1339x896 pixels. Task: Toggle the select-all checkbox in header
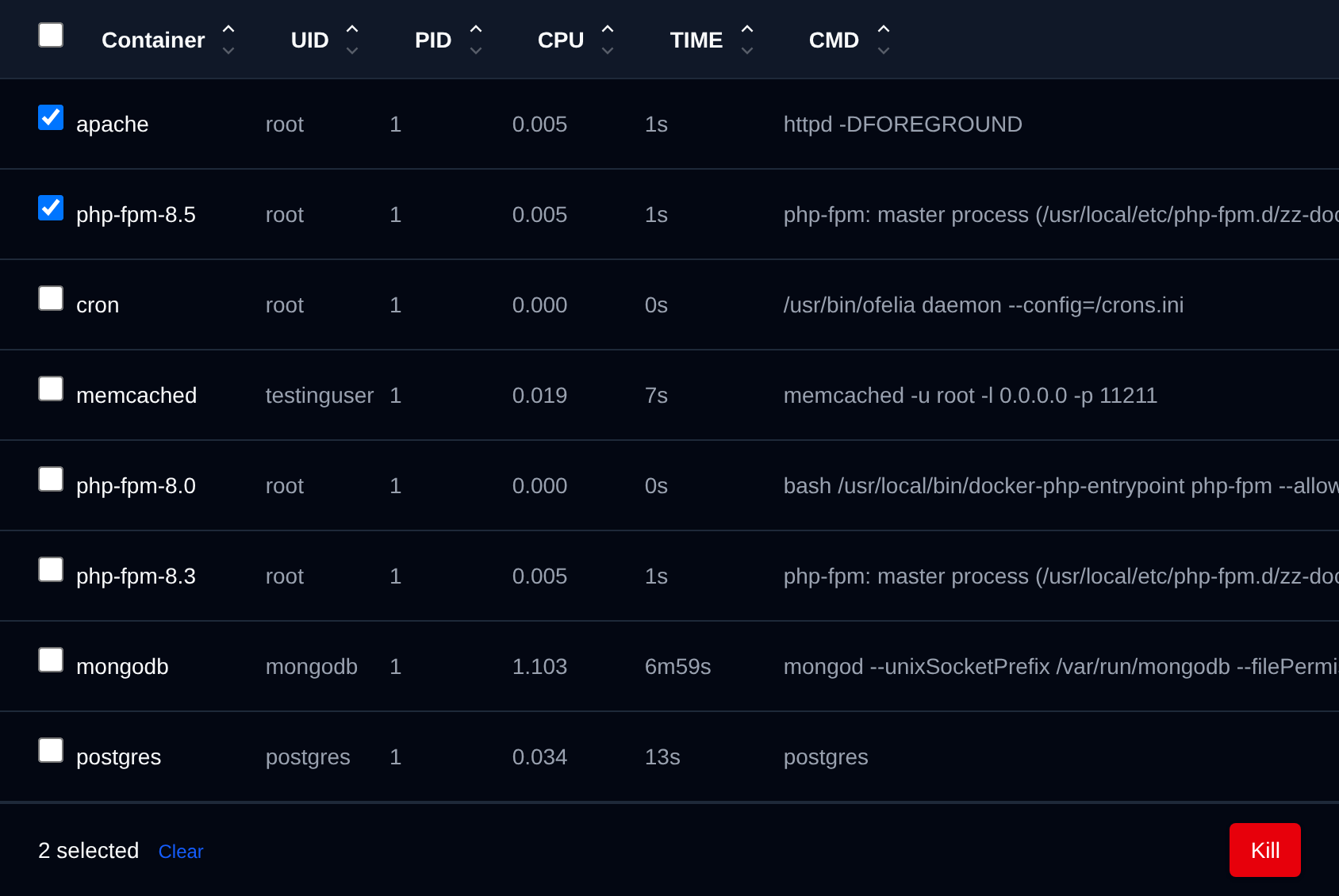[x=51, y=35]
